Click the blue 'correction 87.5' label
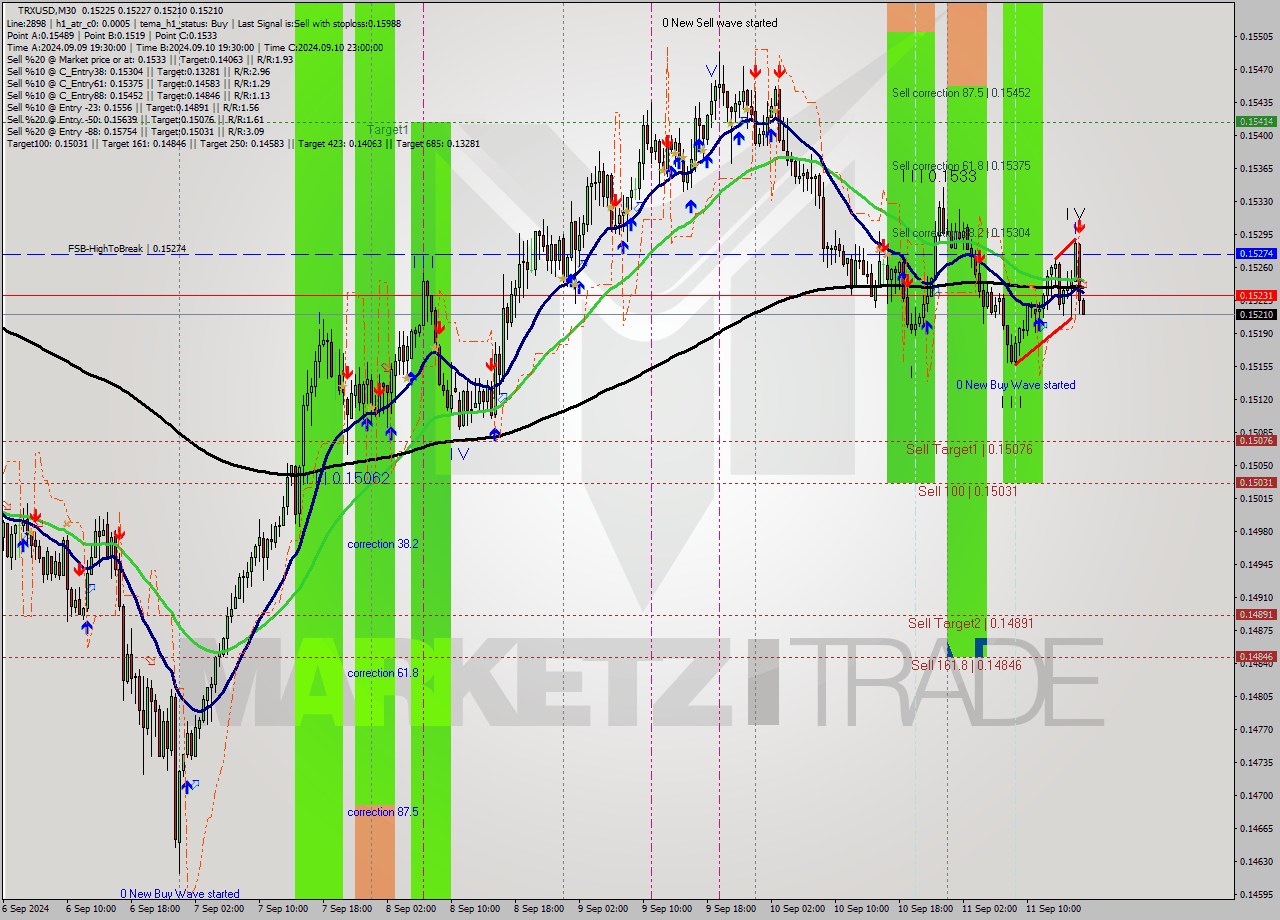This screenshot has width=1280, height=920. pos(383,812)
